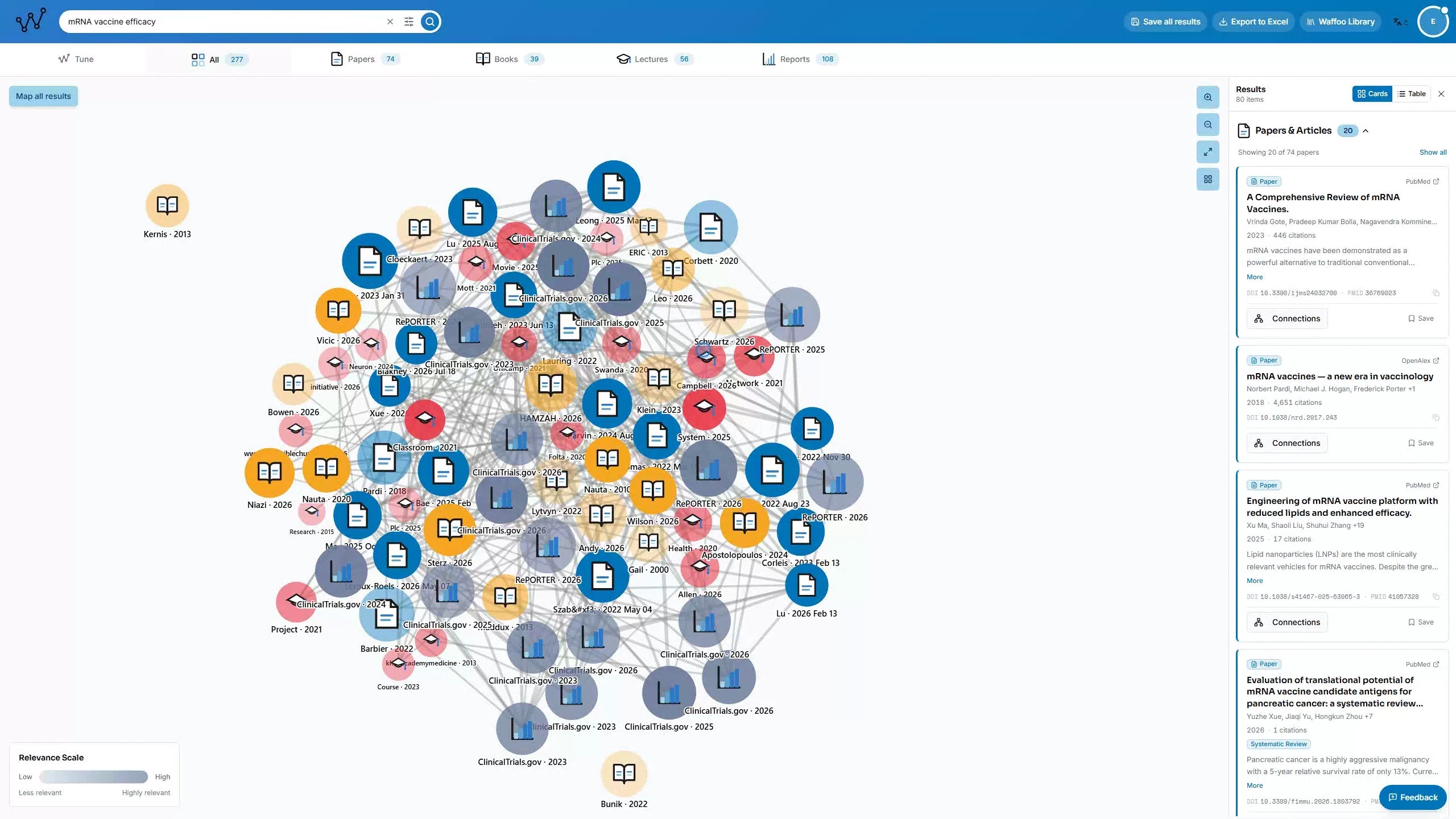This screenshot has height=819, width=1456.
Task: Close the Results panel
Action: tap(1441, 94)
